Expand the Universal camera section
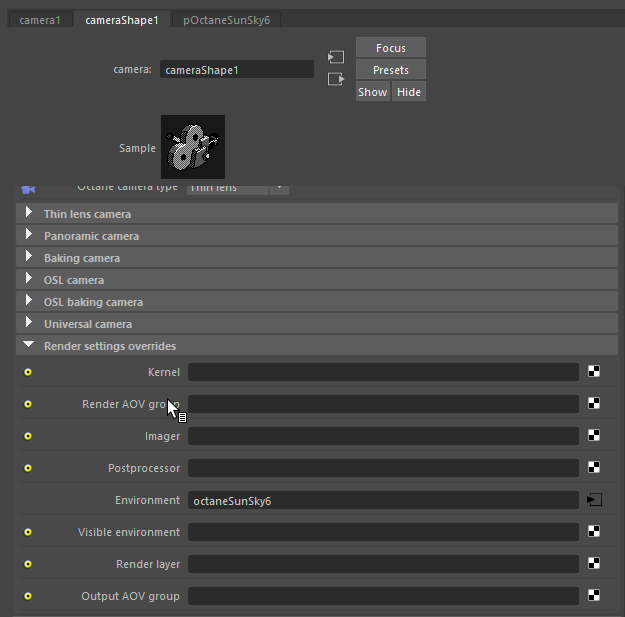The image size is (625, 617). point(29,323)
